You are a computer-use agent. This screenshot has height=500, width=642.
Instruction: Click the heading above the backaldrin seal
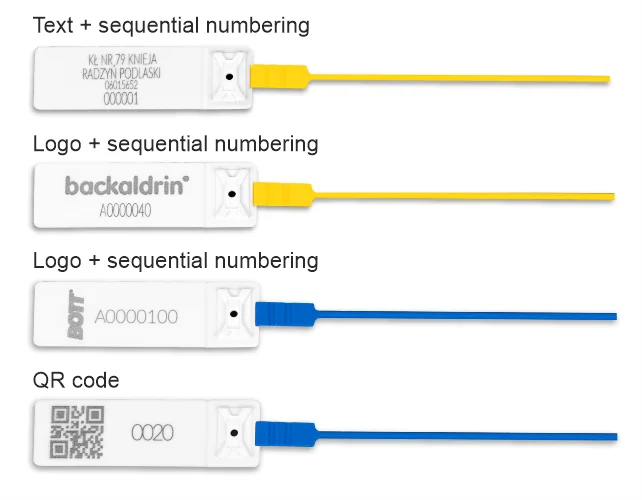(x=176, y=144)
